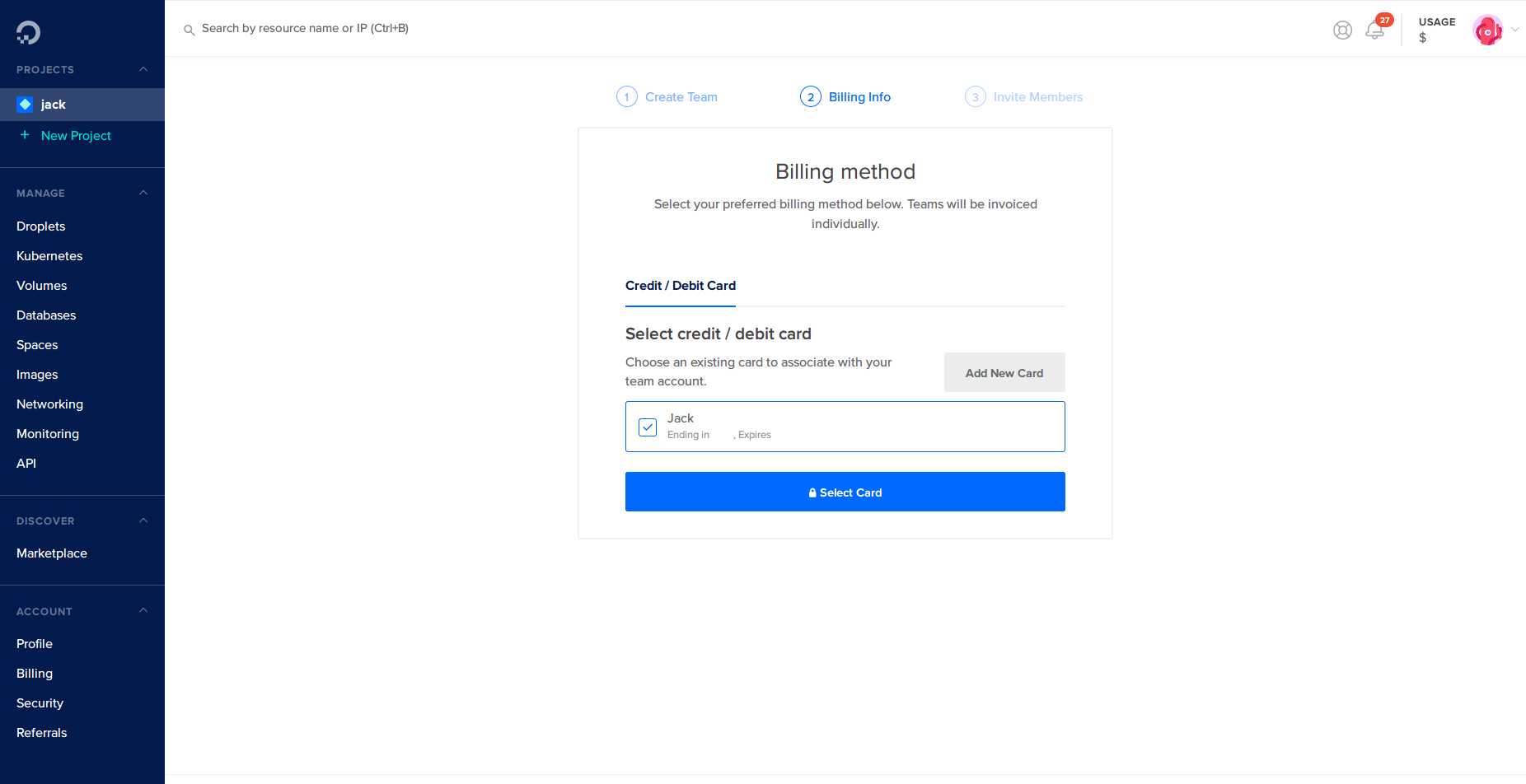The height and width of the screenshot is (784, 1526).
Task: Expand the account dropdown chevron
Action: click(1516, 30)
